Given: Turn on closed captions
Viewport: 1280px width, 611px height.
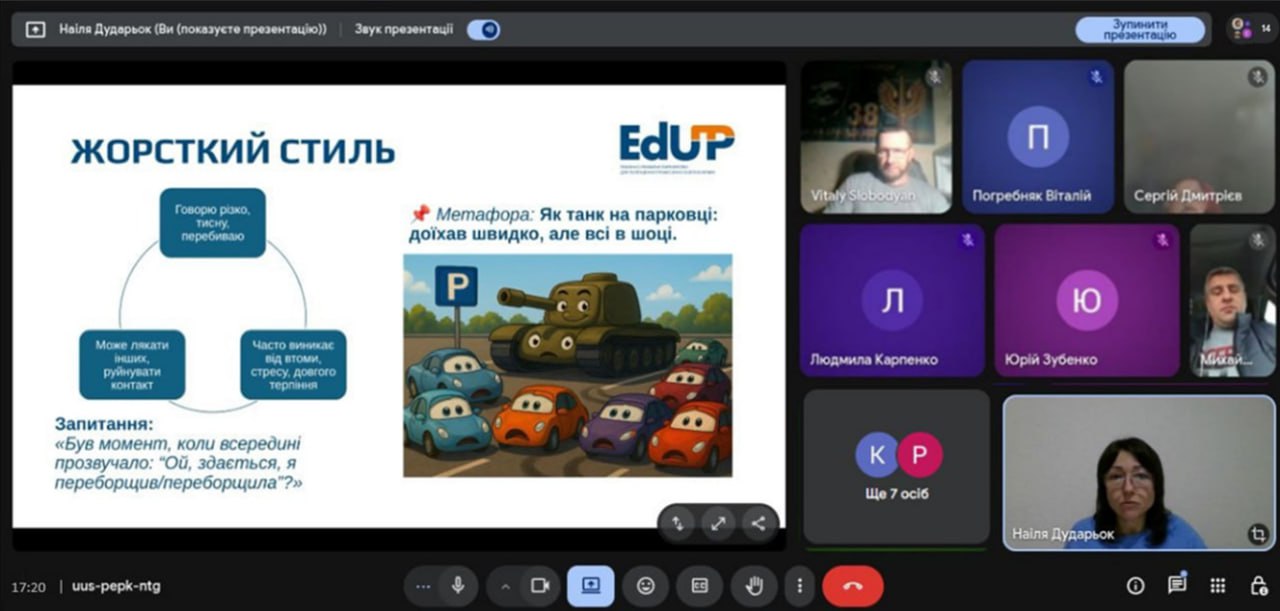Looking at the screenshot, I should coord(700,586).
